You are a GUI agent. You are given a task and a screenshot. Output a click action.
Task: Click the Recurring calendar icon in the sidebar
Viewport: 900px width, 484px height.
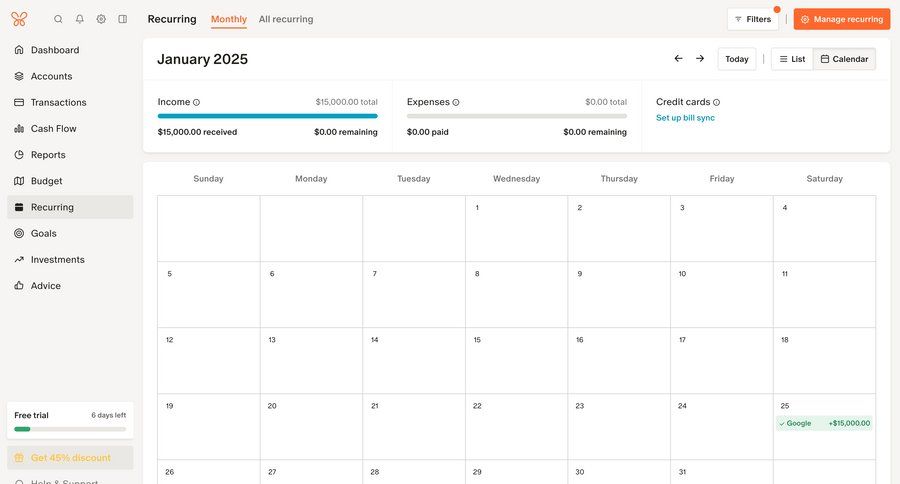click(x=19, y=207)
